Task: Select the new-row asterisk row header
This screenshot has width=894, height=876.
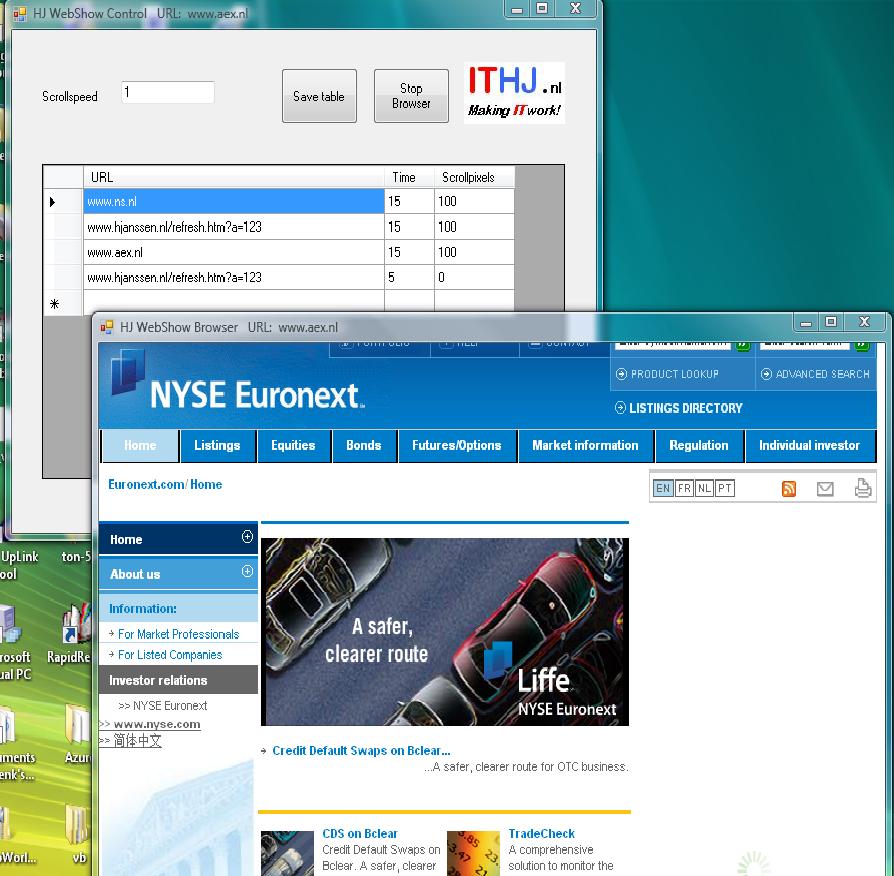Action: point(63,303)
